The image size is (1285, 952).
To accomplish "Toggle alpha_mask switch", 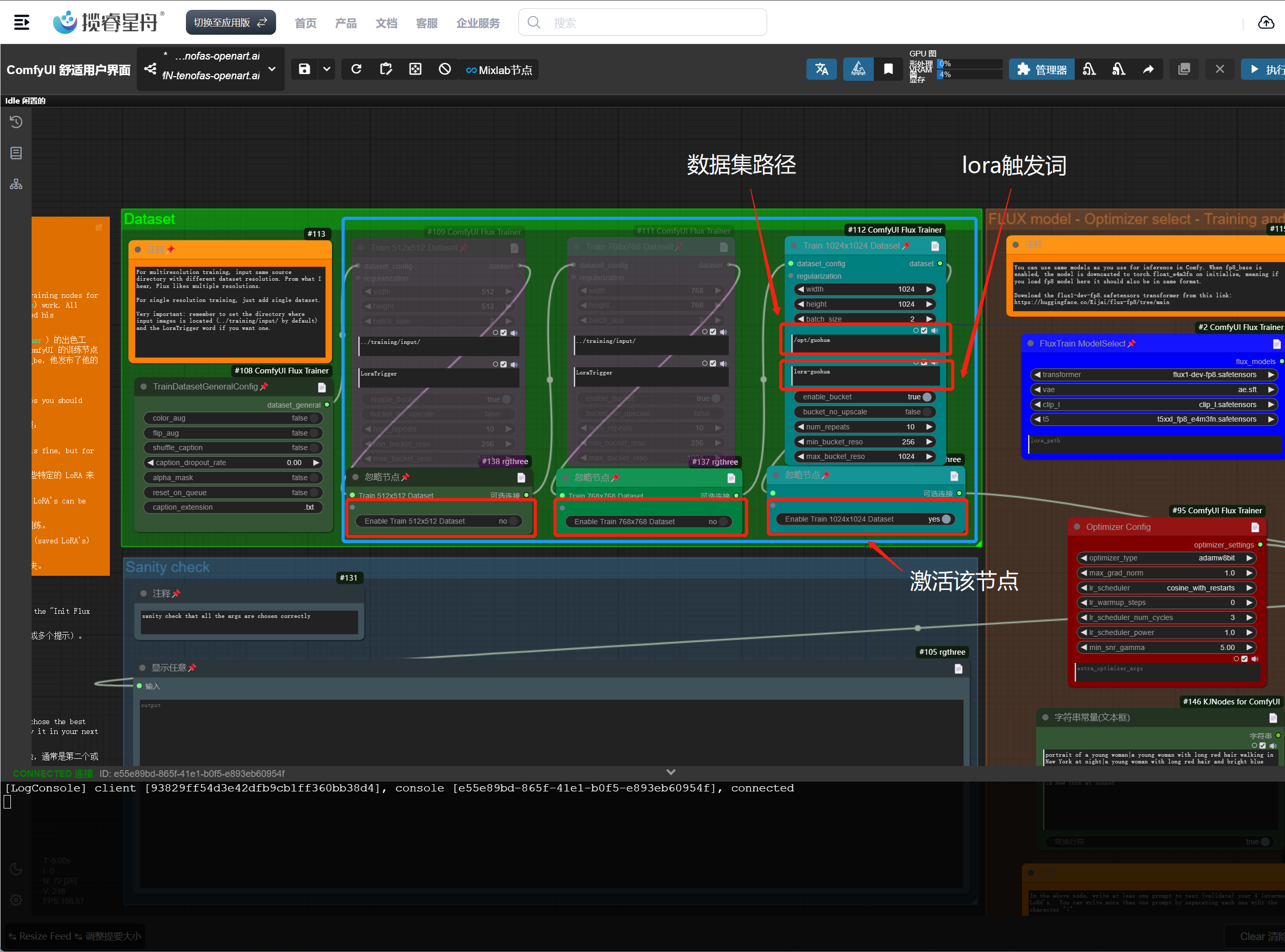I will (233, 478).
